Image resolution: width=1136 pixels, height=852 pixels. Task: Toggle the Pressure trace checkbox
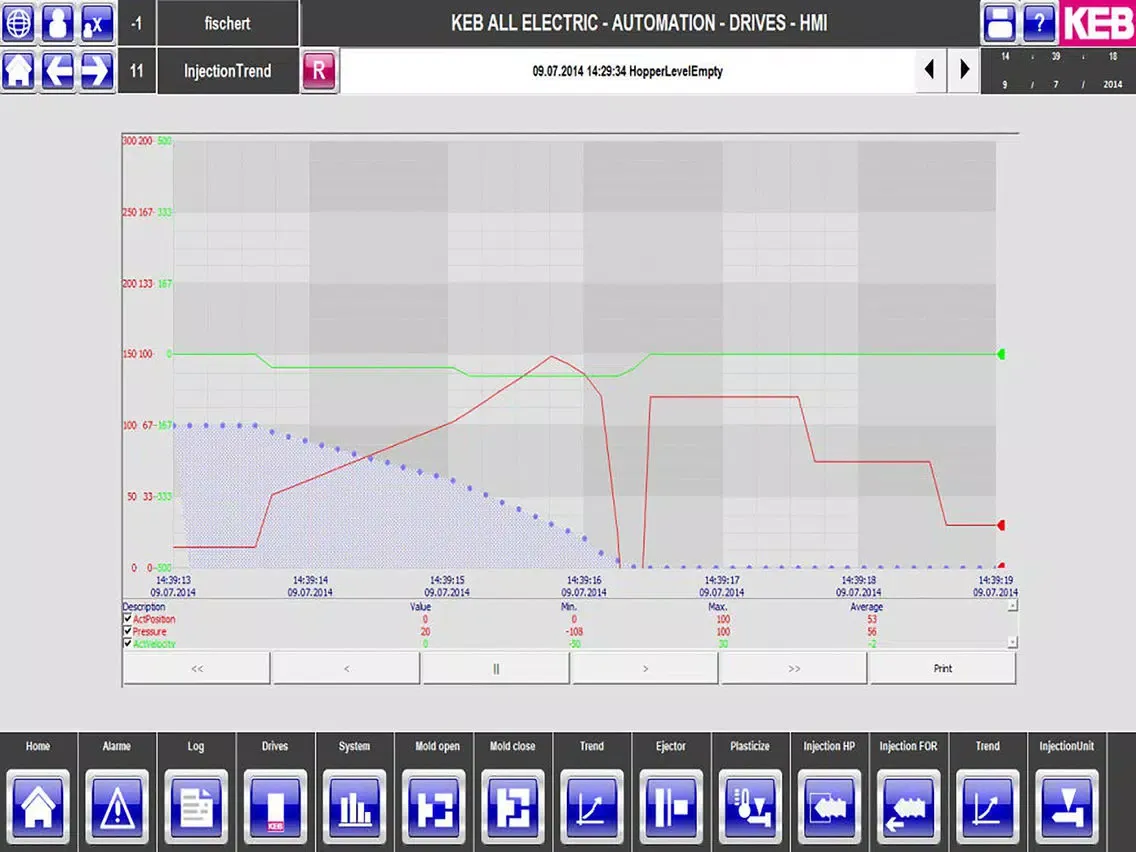tap(128, 631)
